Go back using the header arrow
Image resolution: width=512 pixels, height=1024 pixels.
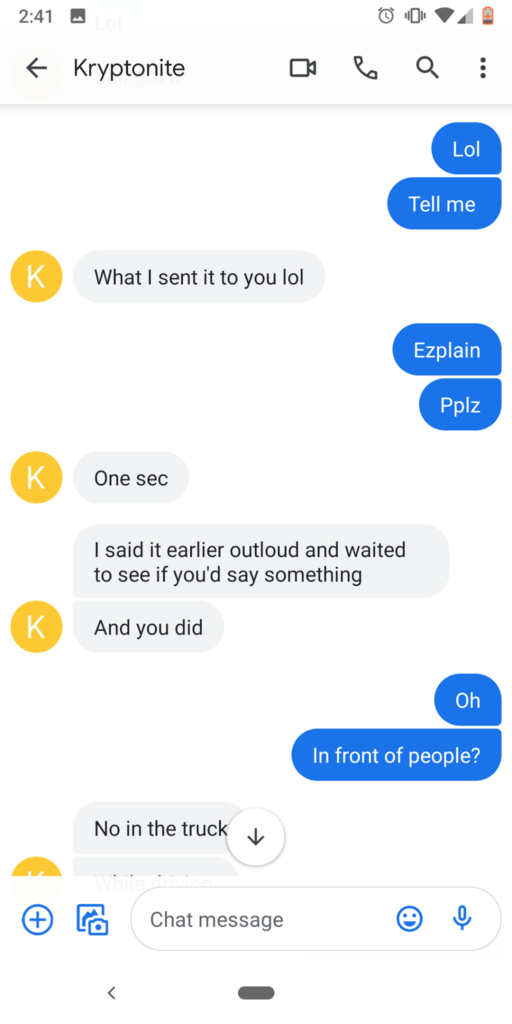pos(37,67)
